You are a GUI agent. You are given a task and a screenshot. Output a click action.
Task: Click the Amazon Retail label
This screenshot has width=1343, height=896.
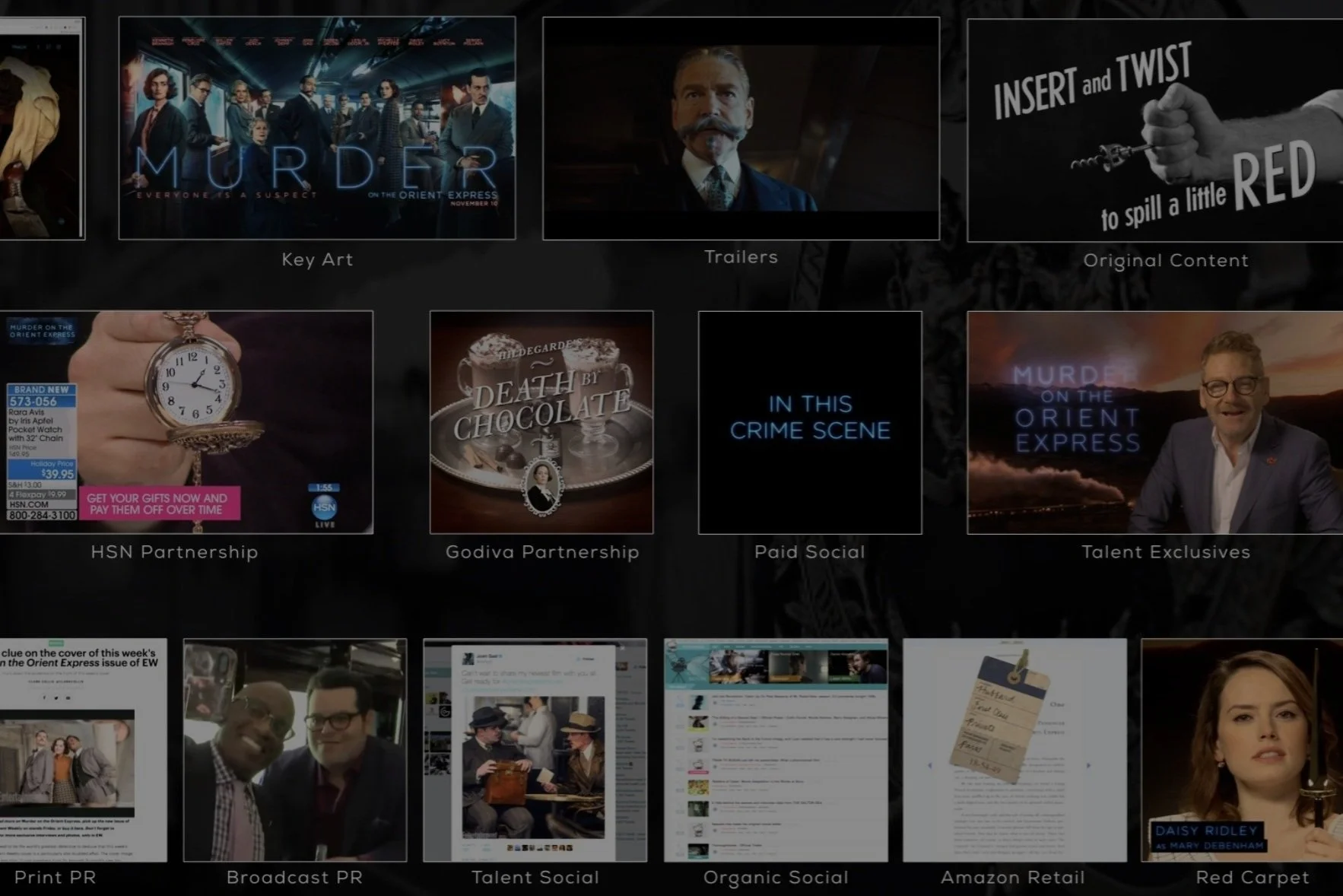tap(1013, 878)
